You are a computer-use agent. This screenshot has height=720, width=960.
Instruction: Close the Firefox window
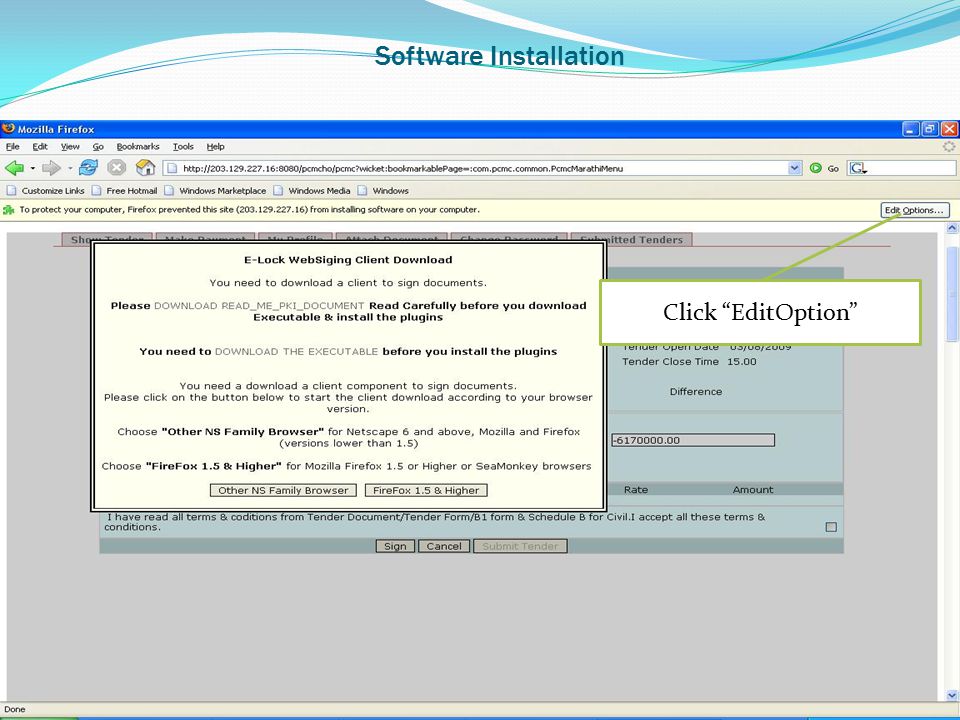[x=950, y=129]
